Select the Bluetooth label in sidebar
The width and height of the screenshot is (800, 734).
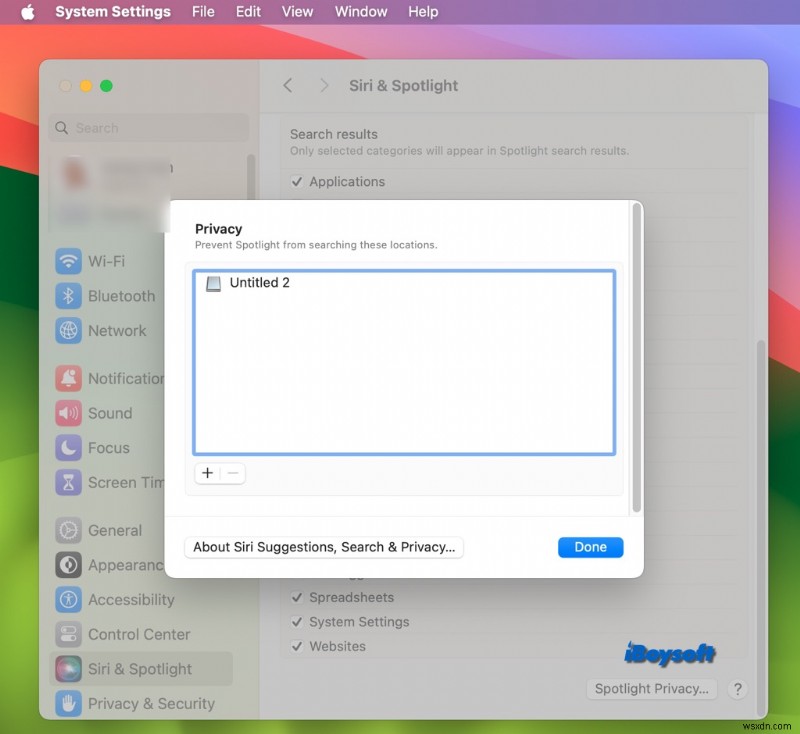[121, 296]
